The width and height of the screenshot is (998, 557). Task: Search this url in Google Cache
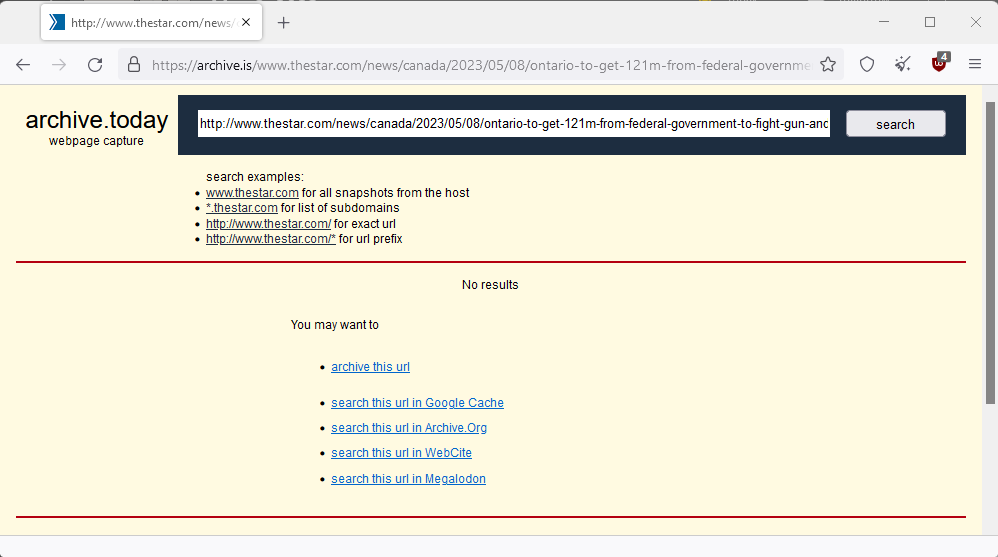point(418,403)
